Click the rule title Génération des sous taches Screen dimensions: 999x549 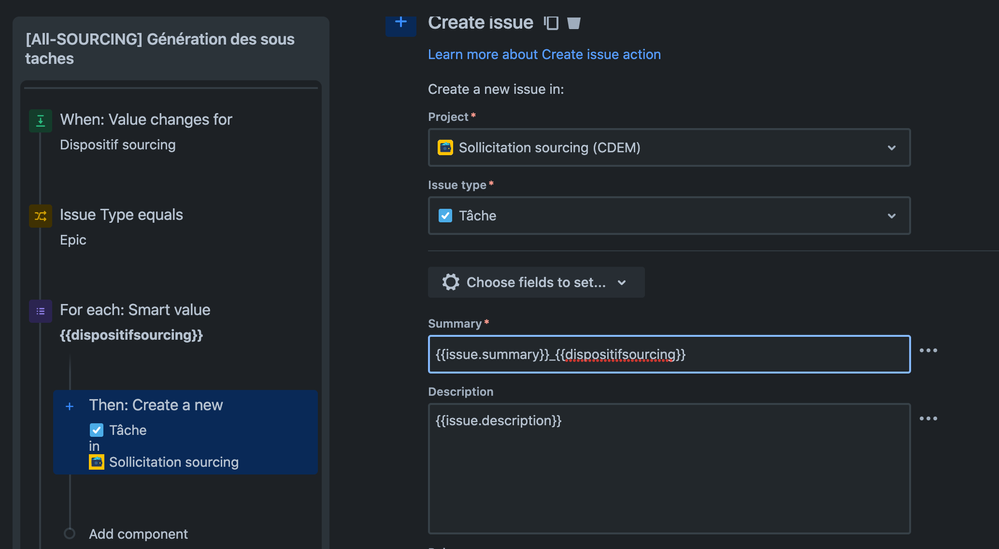click(x=160, y=48)
